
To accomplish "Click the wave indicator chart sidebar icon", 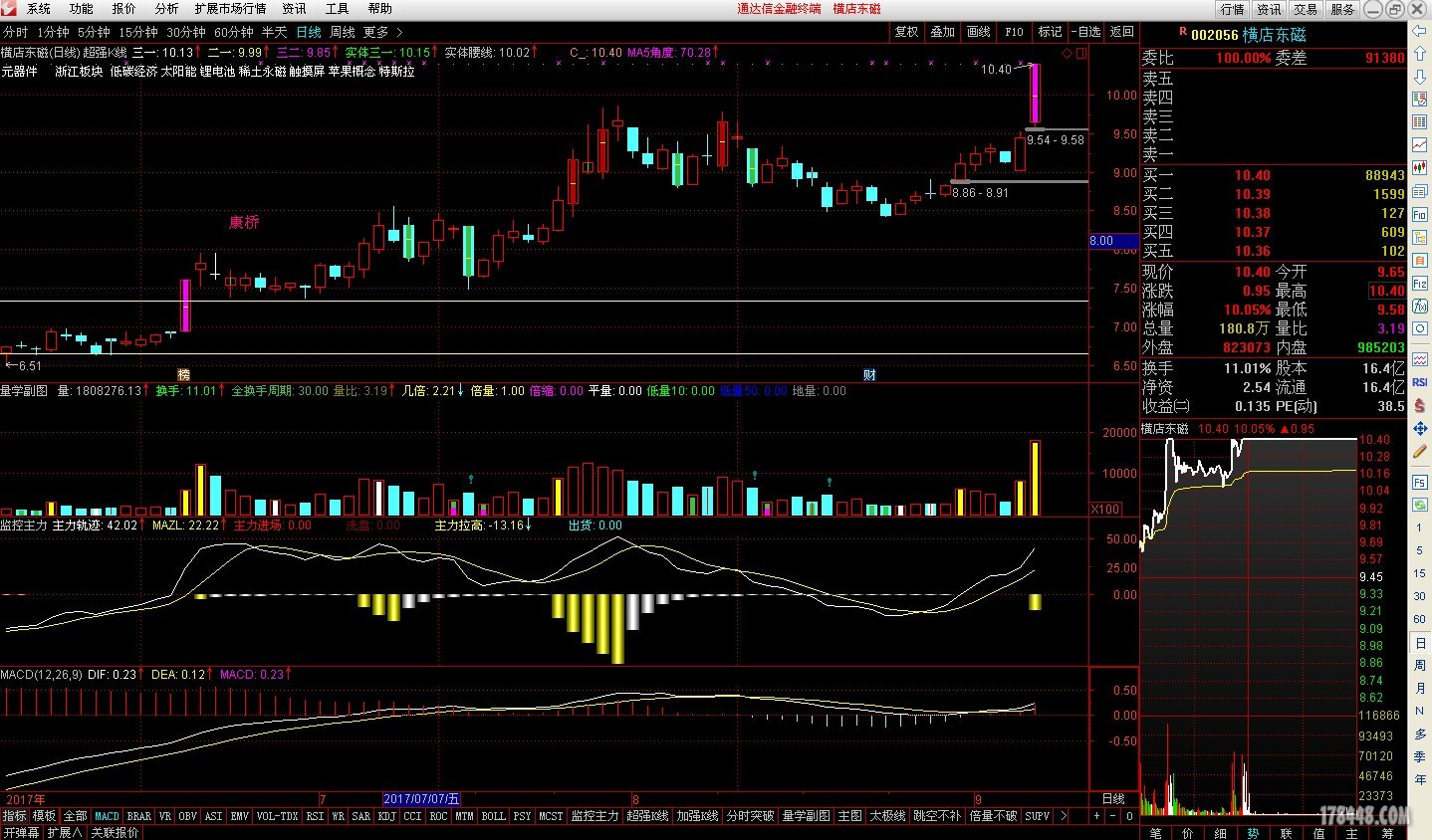I will [x=1420, y=359].
